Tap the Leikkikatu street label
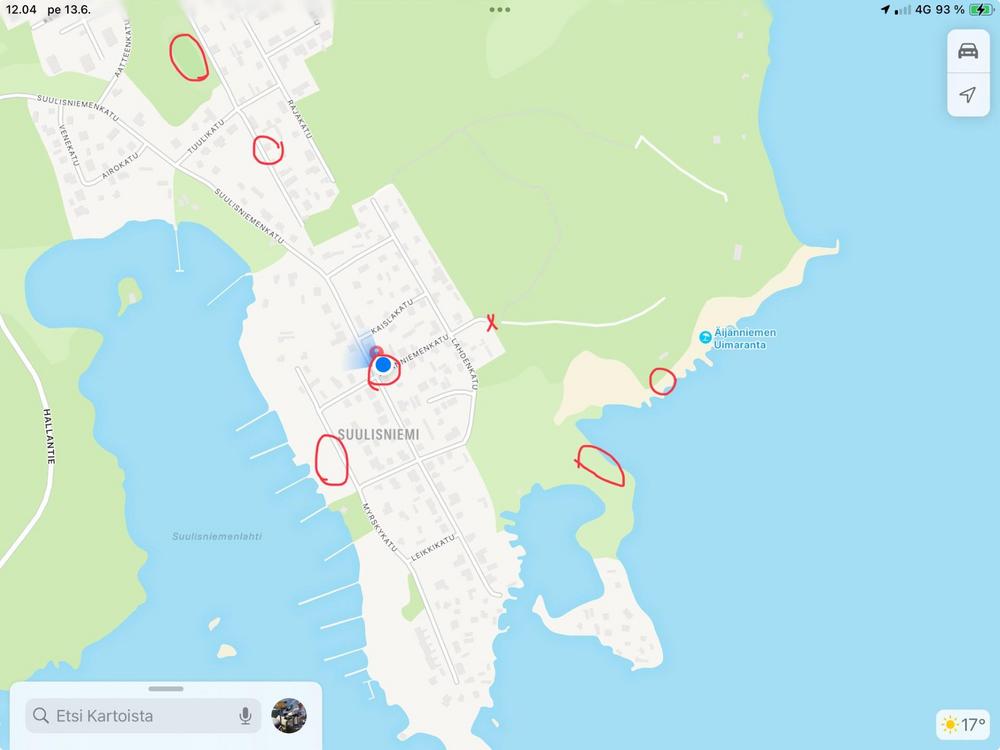The width and height of the screenshot is (1000, 750). 433,548
